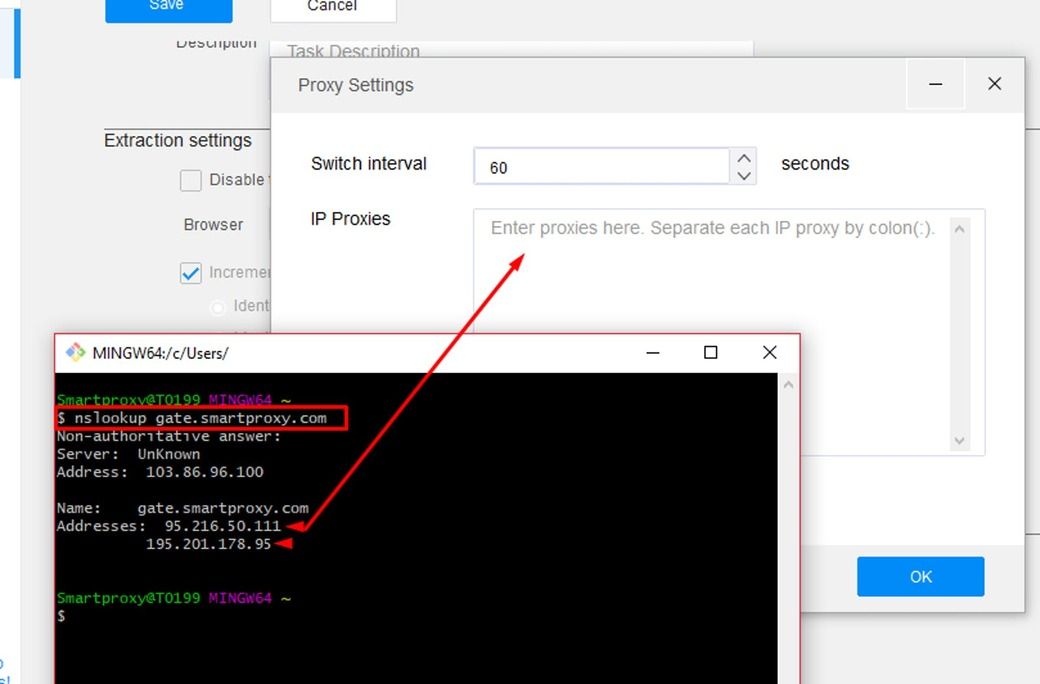
Task: Open the MINGW64 terminal window icon menu
Action: coord(75,352)
